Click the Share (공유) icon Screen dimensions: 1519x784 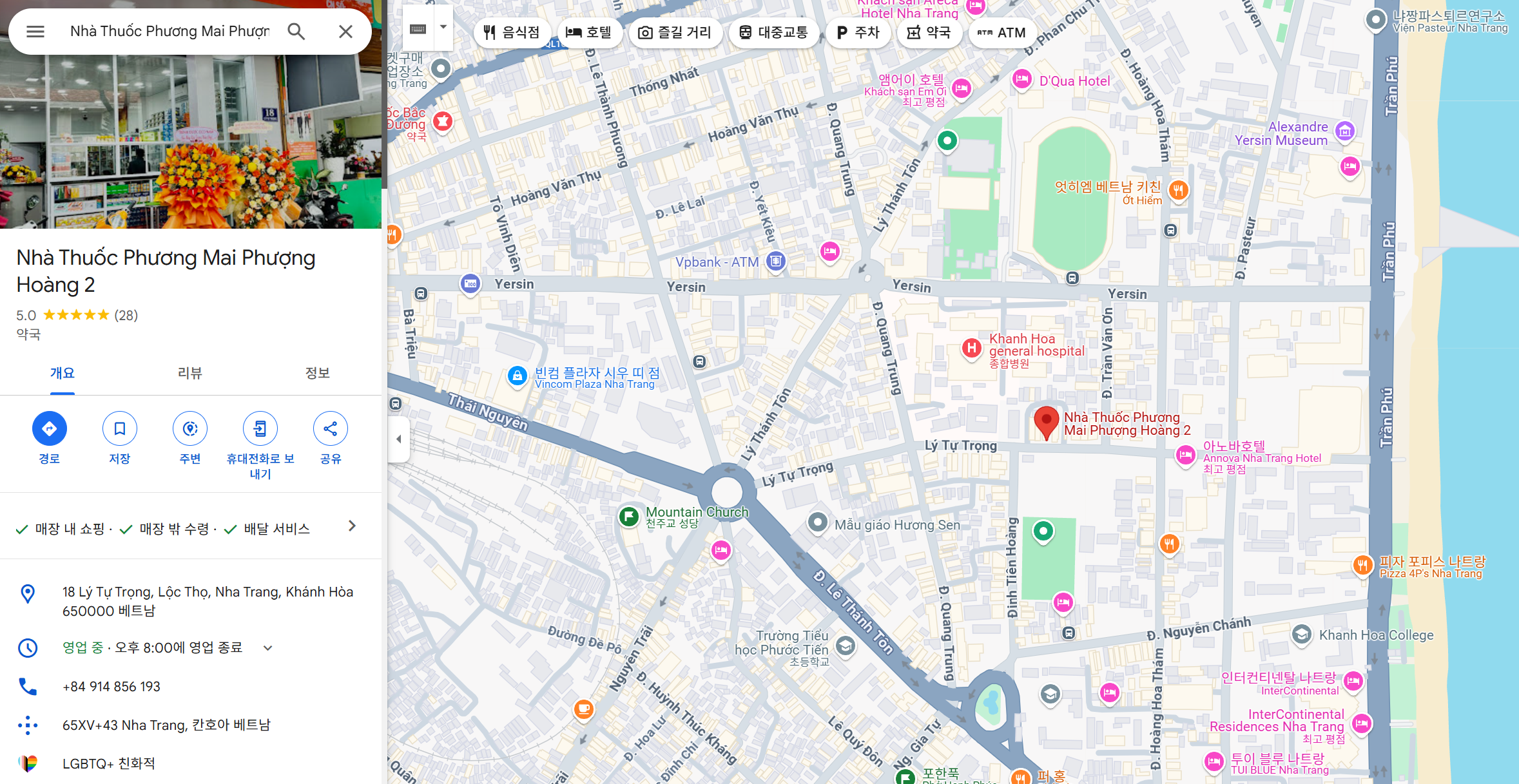pos(331,428)
